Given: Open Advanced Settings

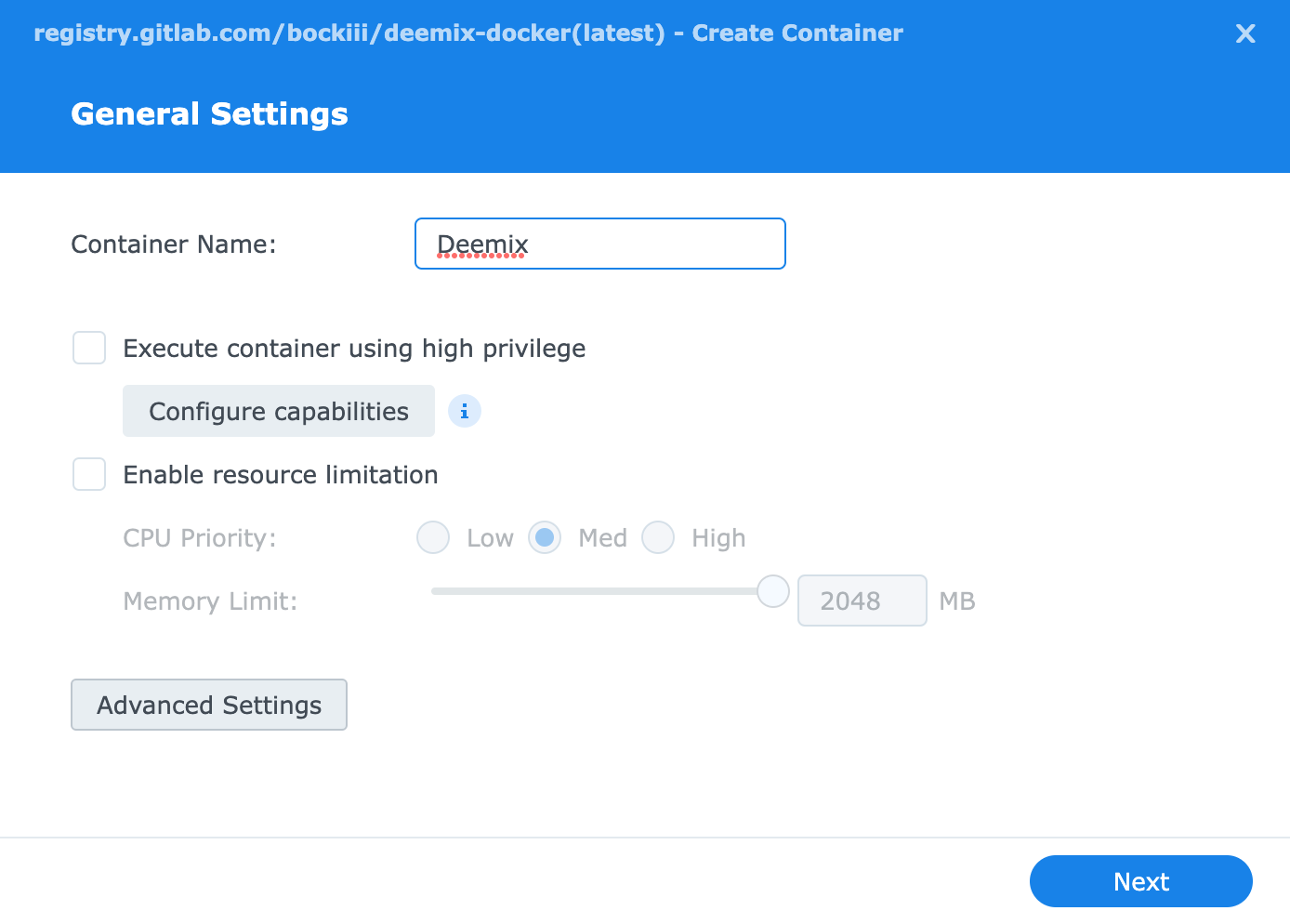Looking at the screenshot, I should click(x=209, y=705).
